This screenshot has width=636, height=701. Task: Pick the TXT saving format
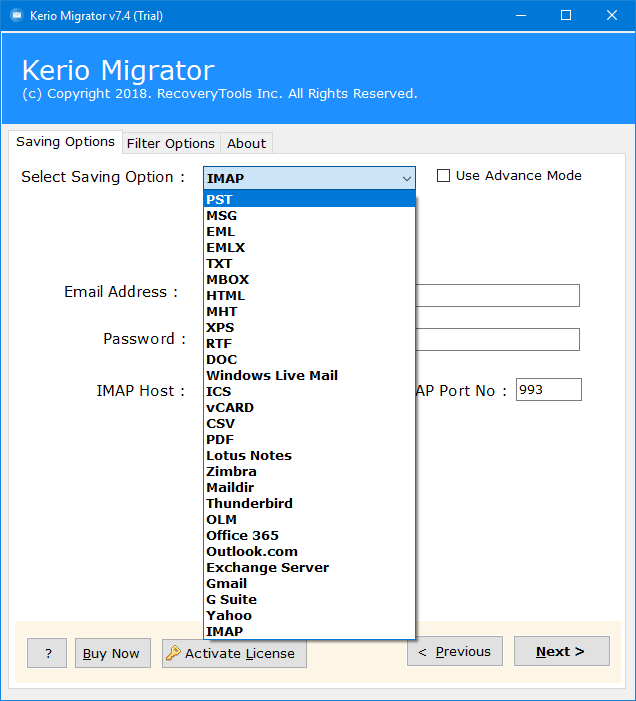click(x=309, y=263)
